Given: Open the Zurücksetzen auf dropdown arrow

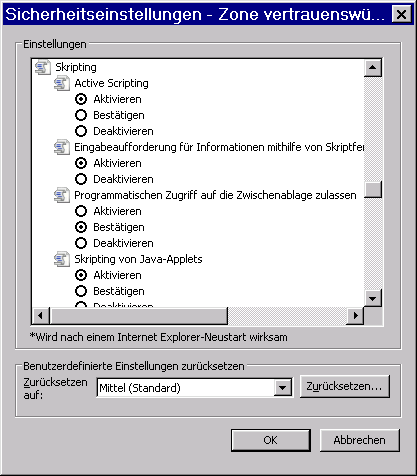Looking at the screenshot, I should (x=283, y=388).
